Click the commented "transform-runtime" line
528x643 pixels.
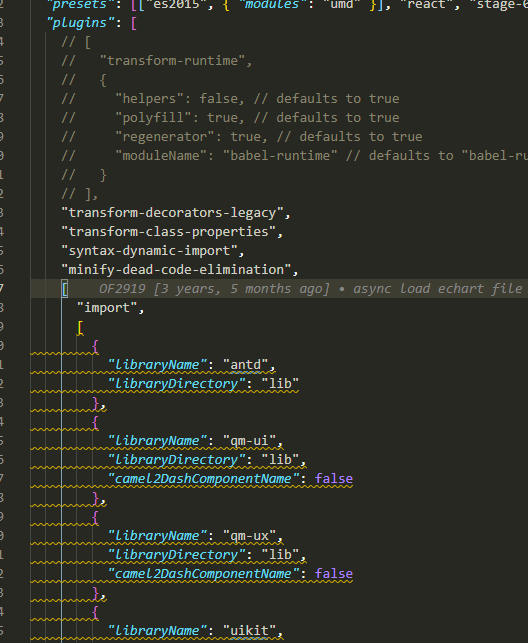[x=157, y=61]
